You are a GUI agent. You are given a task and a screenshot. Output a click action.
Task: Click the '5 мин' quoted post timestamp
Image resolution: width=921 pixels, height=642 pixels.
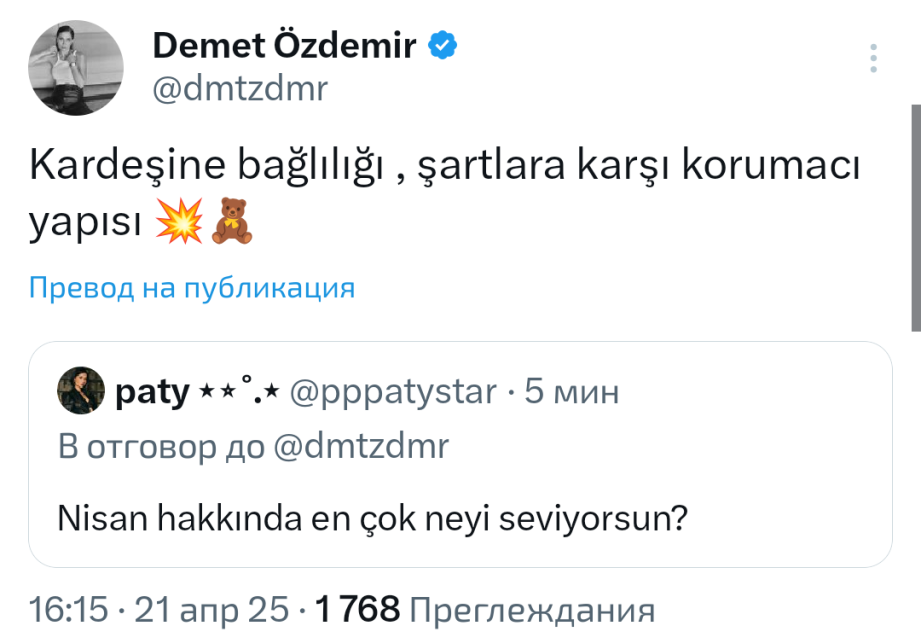tap(572, 392)
